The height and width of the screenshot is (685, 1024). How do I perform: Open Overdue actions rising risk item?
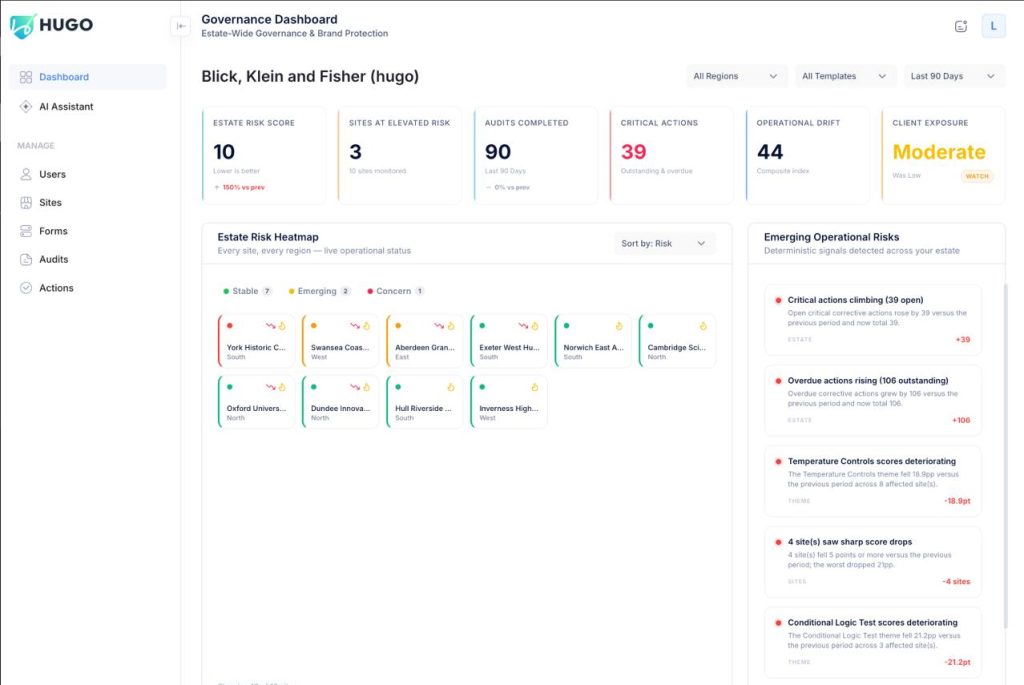click(872, 400)
